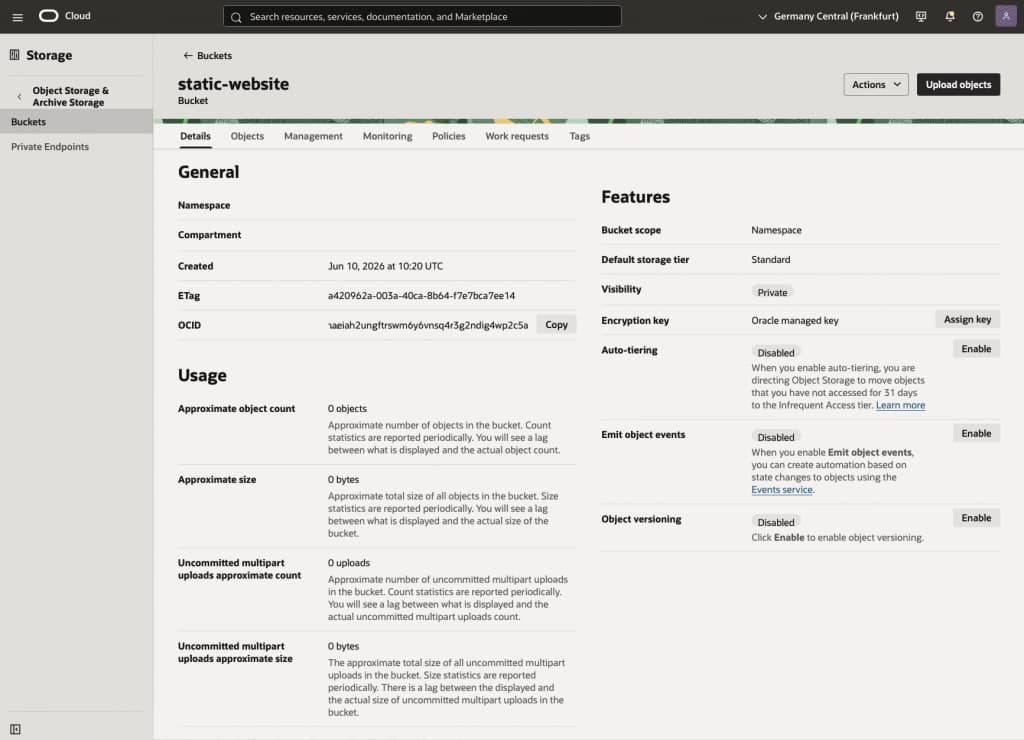Switch to the Objects tab
This screenshot has height=740, width=1024.
click(247, 136)
